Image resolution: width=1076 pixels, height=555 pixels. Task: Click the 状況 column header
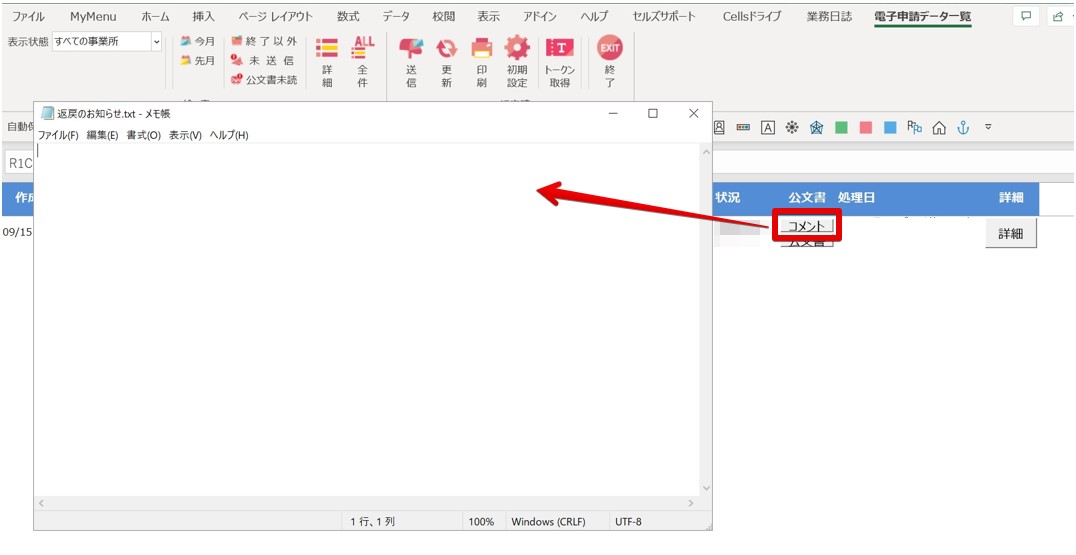(x=727, y=198)
